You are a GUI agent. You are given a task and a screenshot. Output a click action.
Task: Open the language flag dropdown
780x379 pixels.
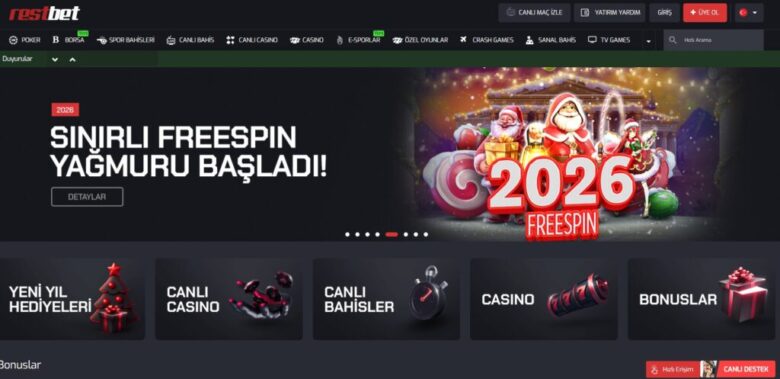749,13
